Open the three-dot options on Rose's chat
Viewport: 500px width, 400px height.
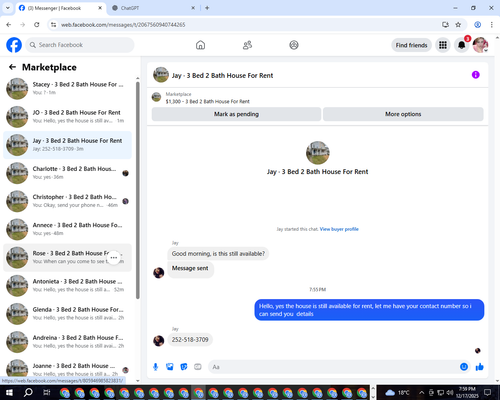click(114, 258)
